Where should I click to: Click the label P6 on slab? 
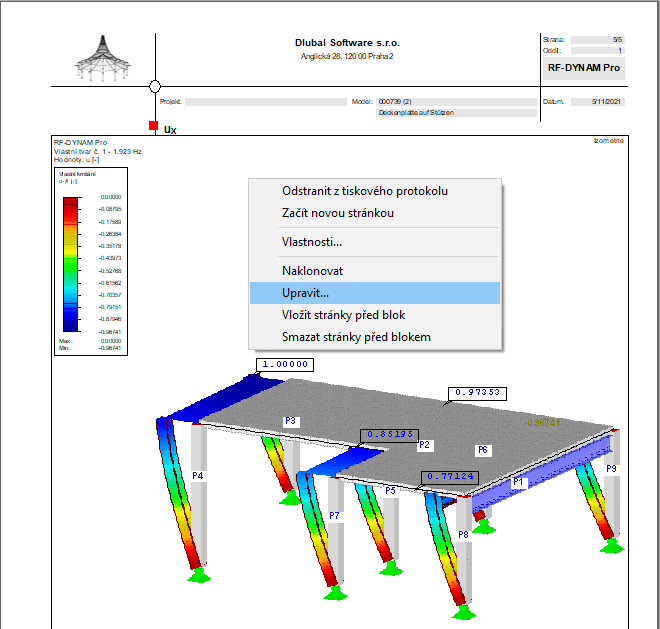click(482, 450)
